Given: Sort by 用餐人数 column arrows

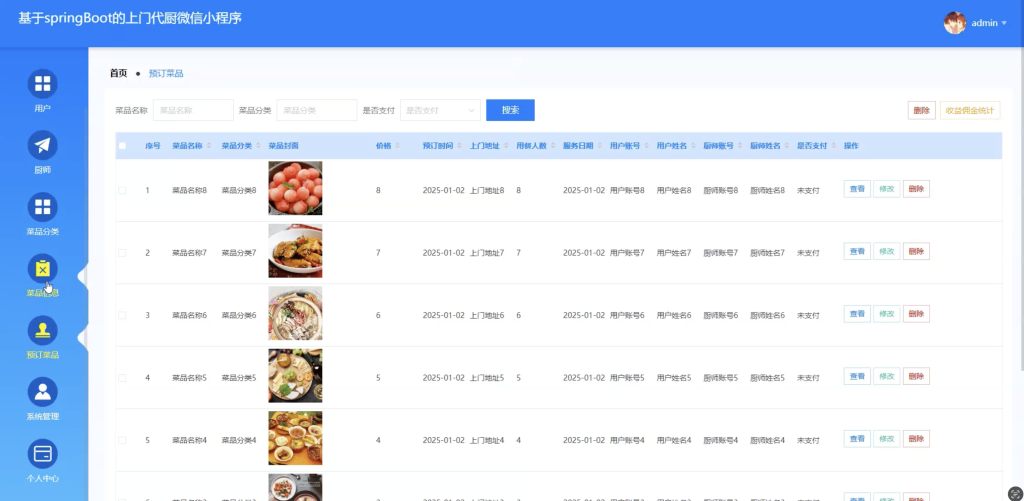Looking at the screenshot, I should pos(552,146).
